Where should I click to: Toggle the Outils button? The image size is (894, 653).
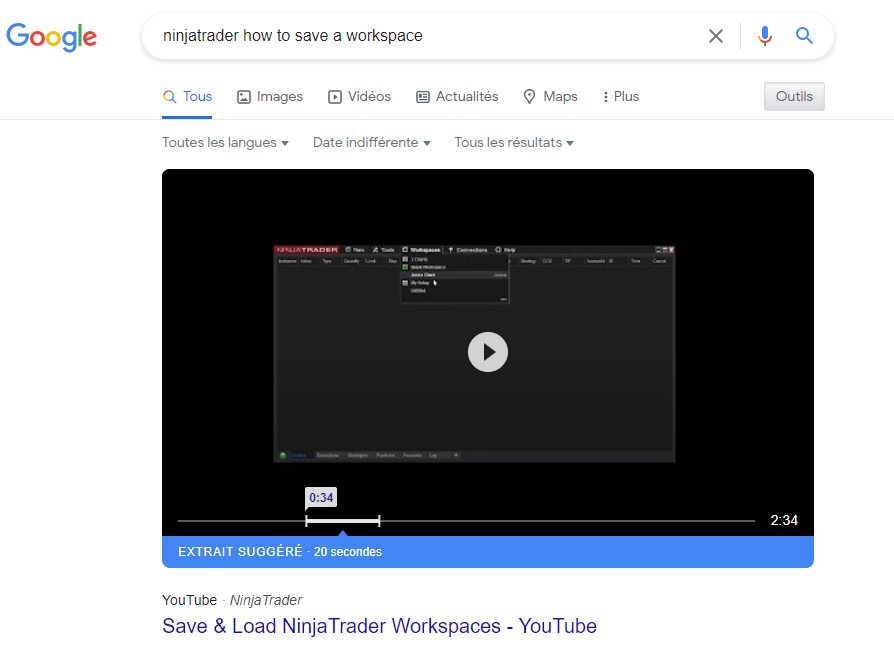click(x=794, y=96)
